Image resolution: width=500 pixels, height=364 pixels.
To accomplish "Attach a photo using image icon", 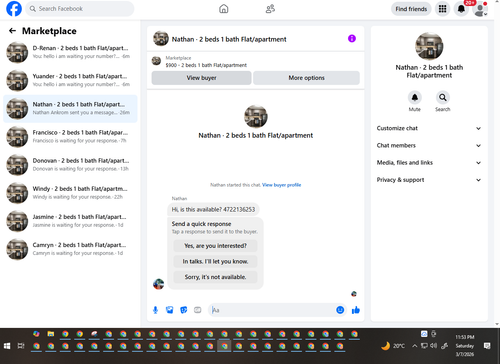I will pos(170,310).
